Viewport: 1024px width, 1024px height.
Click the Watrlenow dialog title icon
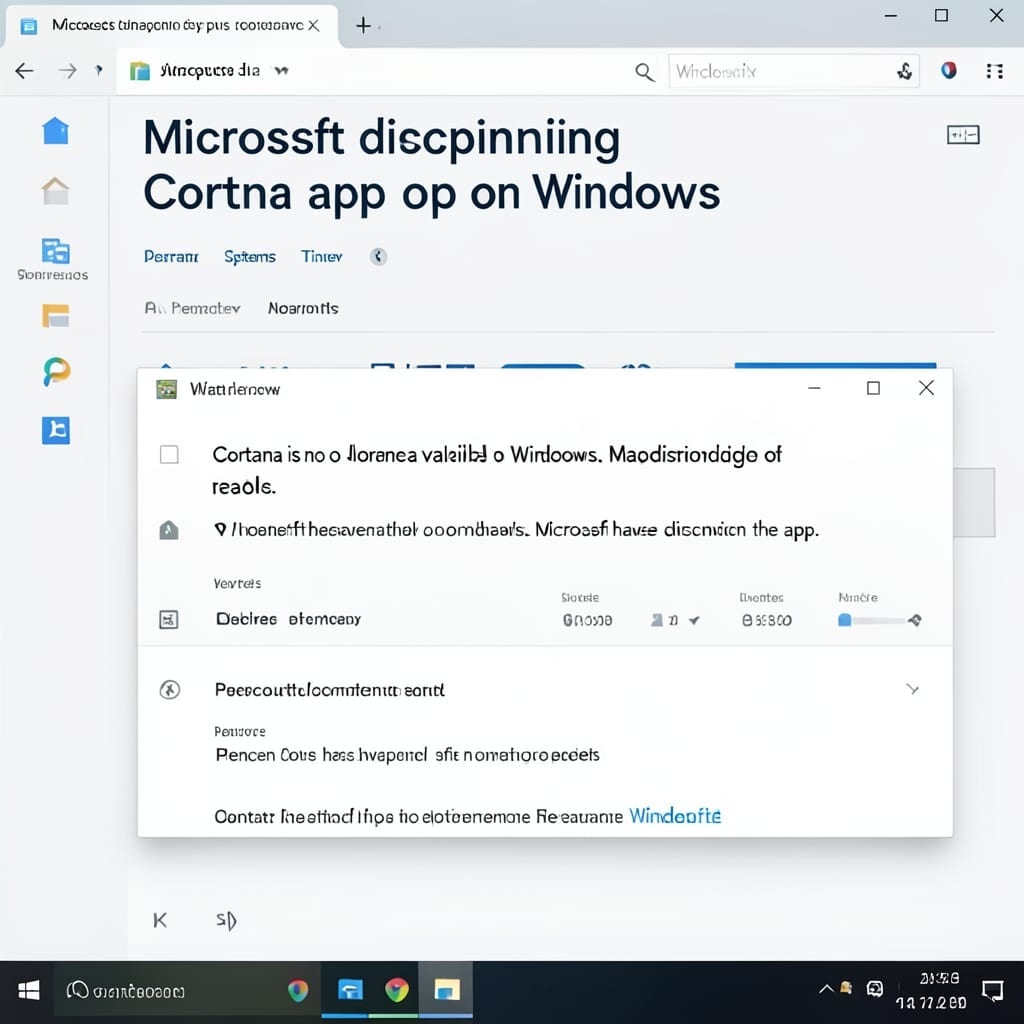167,389
